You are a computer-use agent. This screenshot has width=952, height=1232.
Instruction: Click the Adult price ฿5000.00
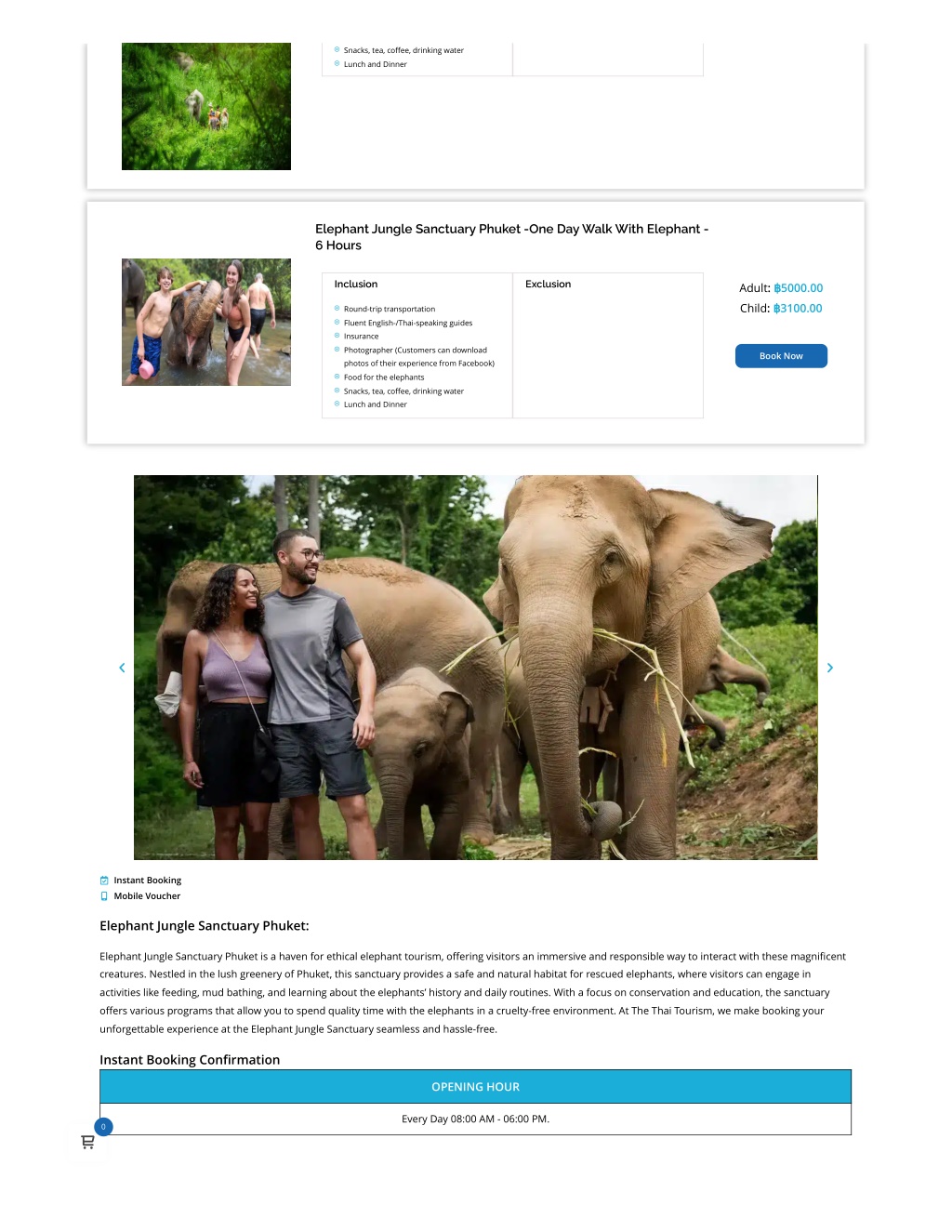[x=799, y=288]
